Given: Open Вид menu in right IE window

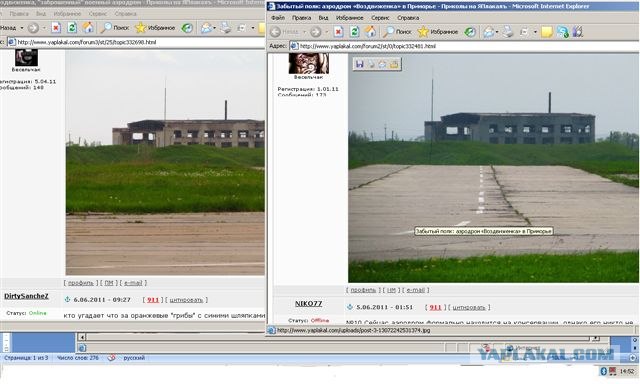Looking at the screenshot, I should point(323,18).
